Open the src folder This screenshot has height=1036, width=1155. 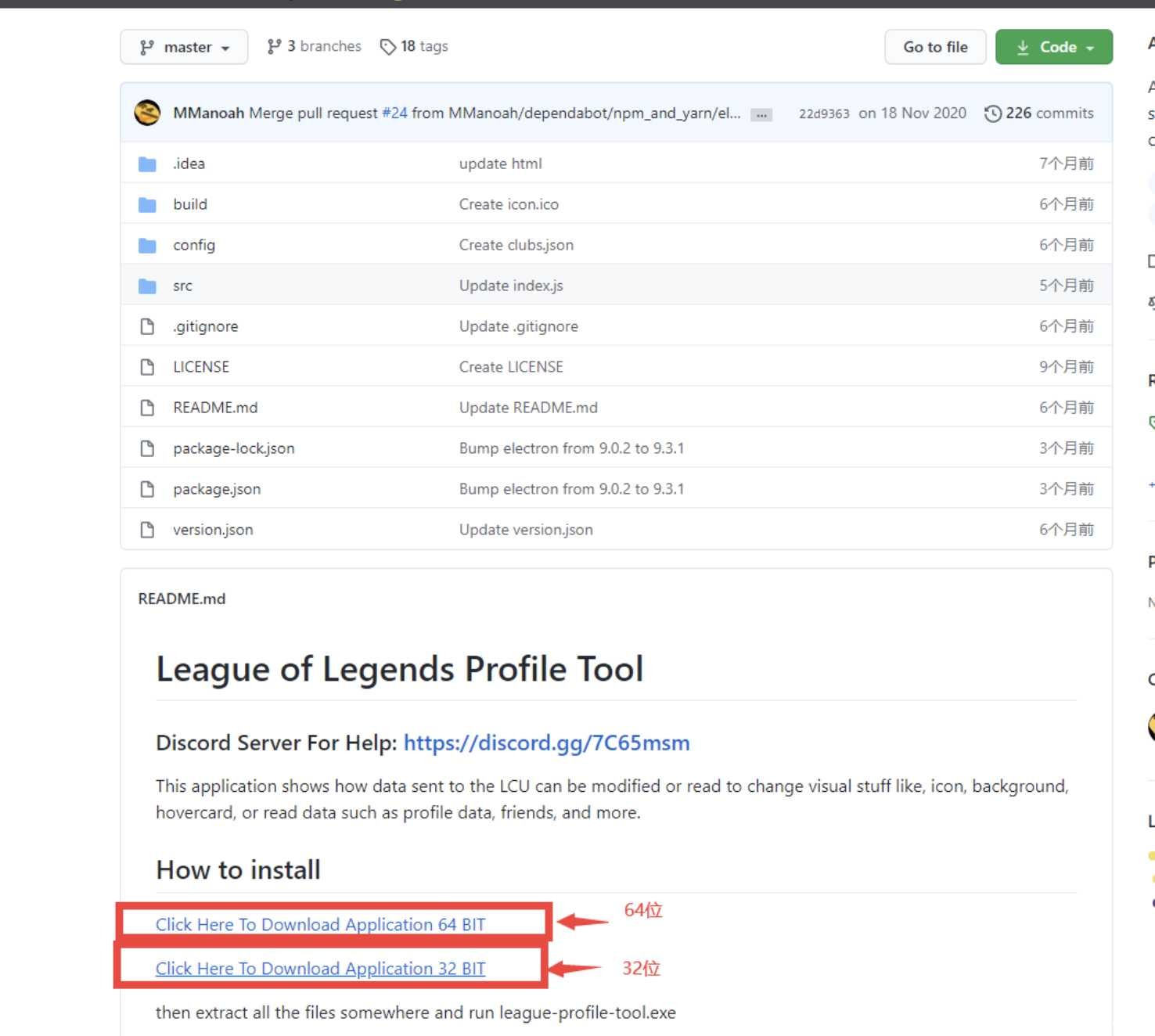pyautogui.click(x=182, y=286)
